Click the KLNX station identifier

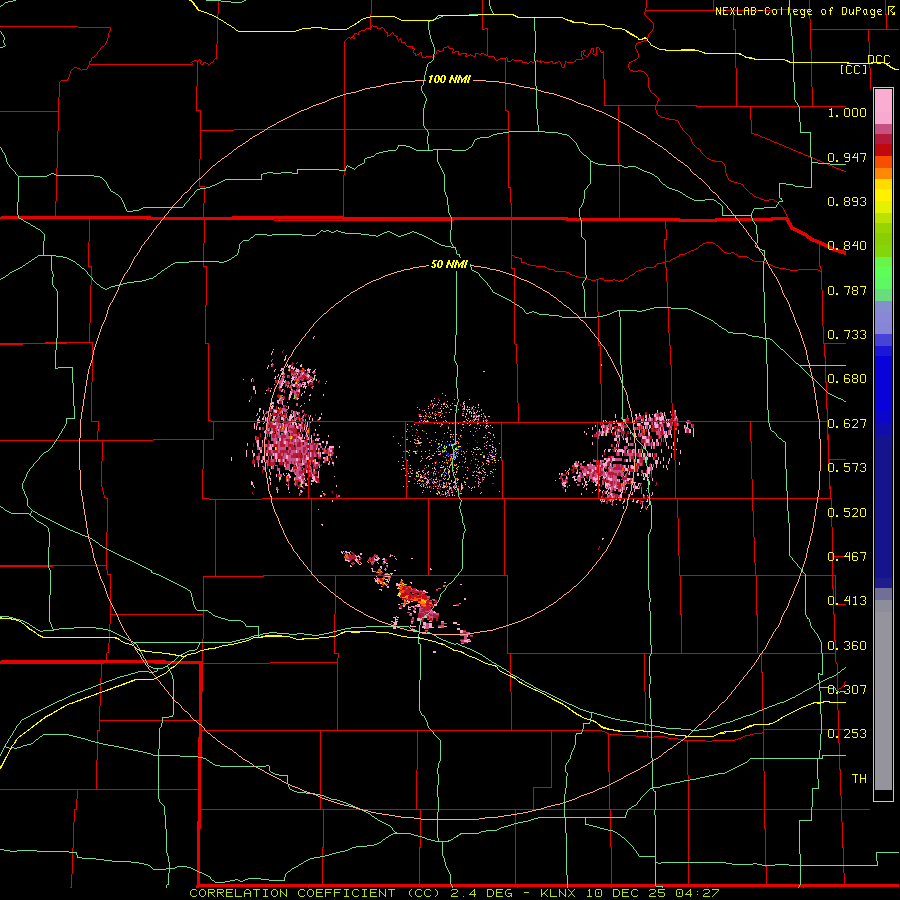pyautogui.click(x=560, y=893)
